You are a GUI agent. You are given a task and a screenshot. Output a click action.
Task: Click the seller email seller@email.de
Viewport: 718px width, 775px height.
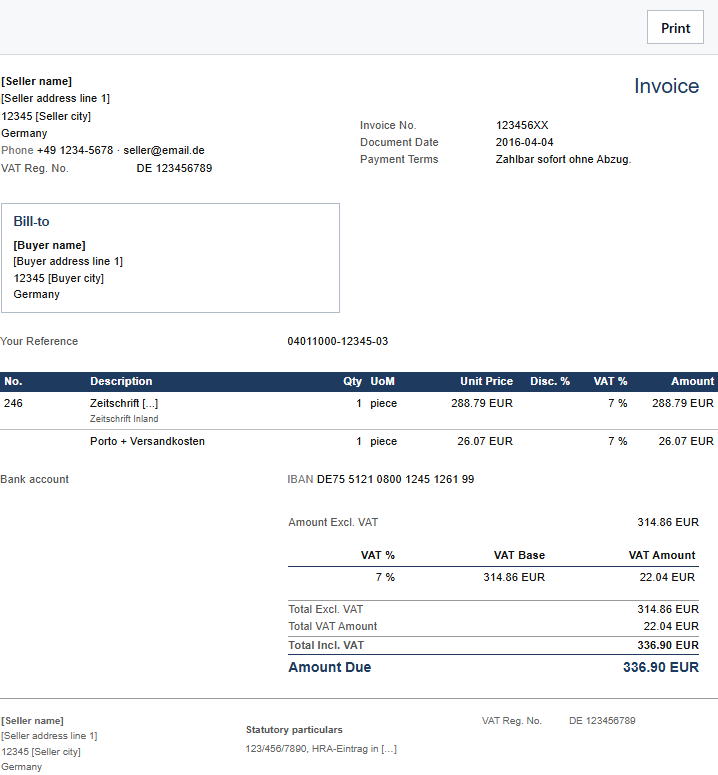[x=164, y=150]
